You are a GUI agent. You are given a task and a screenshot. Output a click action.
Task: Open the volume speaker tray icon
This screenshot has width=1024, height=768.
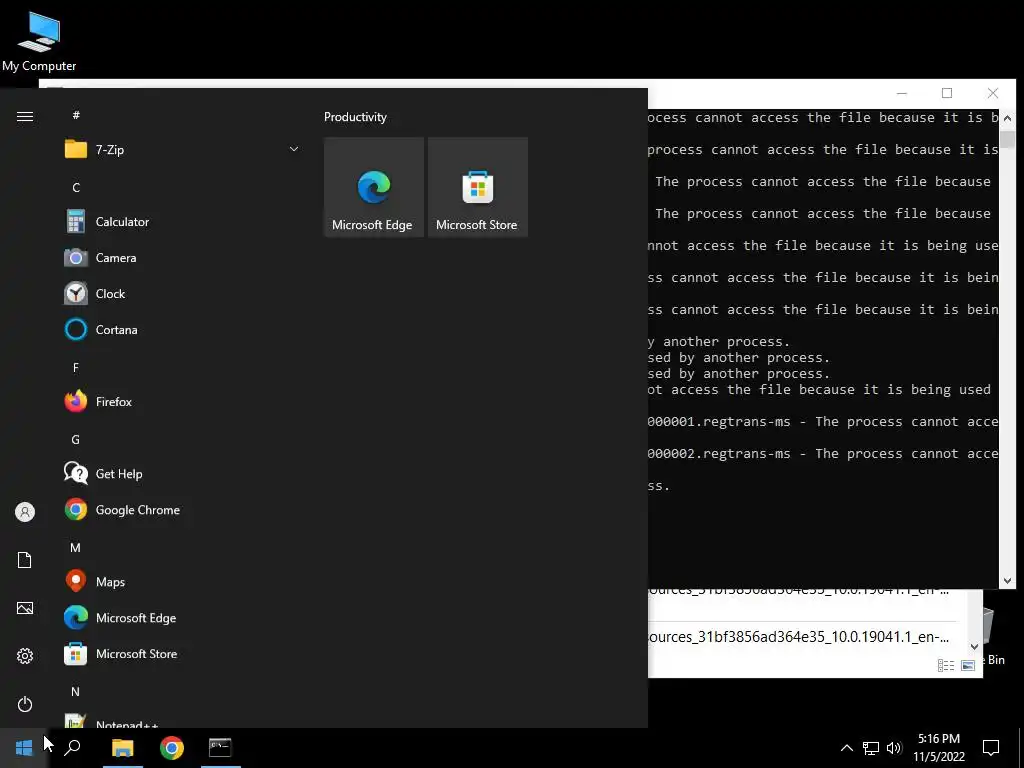click(894, 748)
